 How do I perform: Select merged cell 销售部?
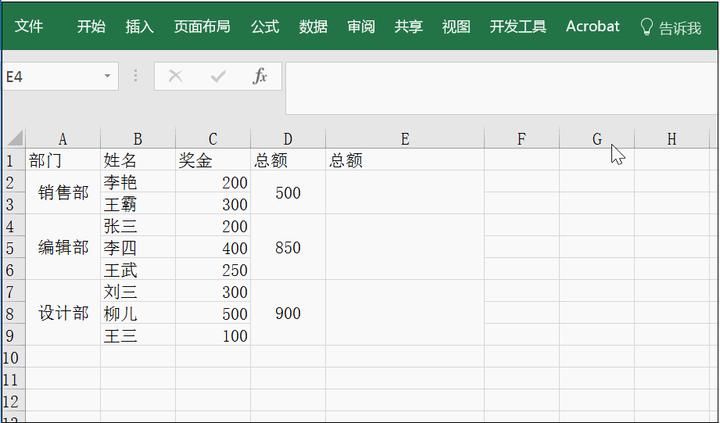coord(63,194)
